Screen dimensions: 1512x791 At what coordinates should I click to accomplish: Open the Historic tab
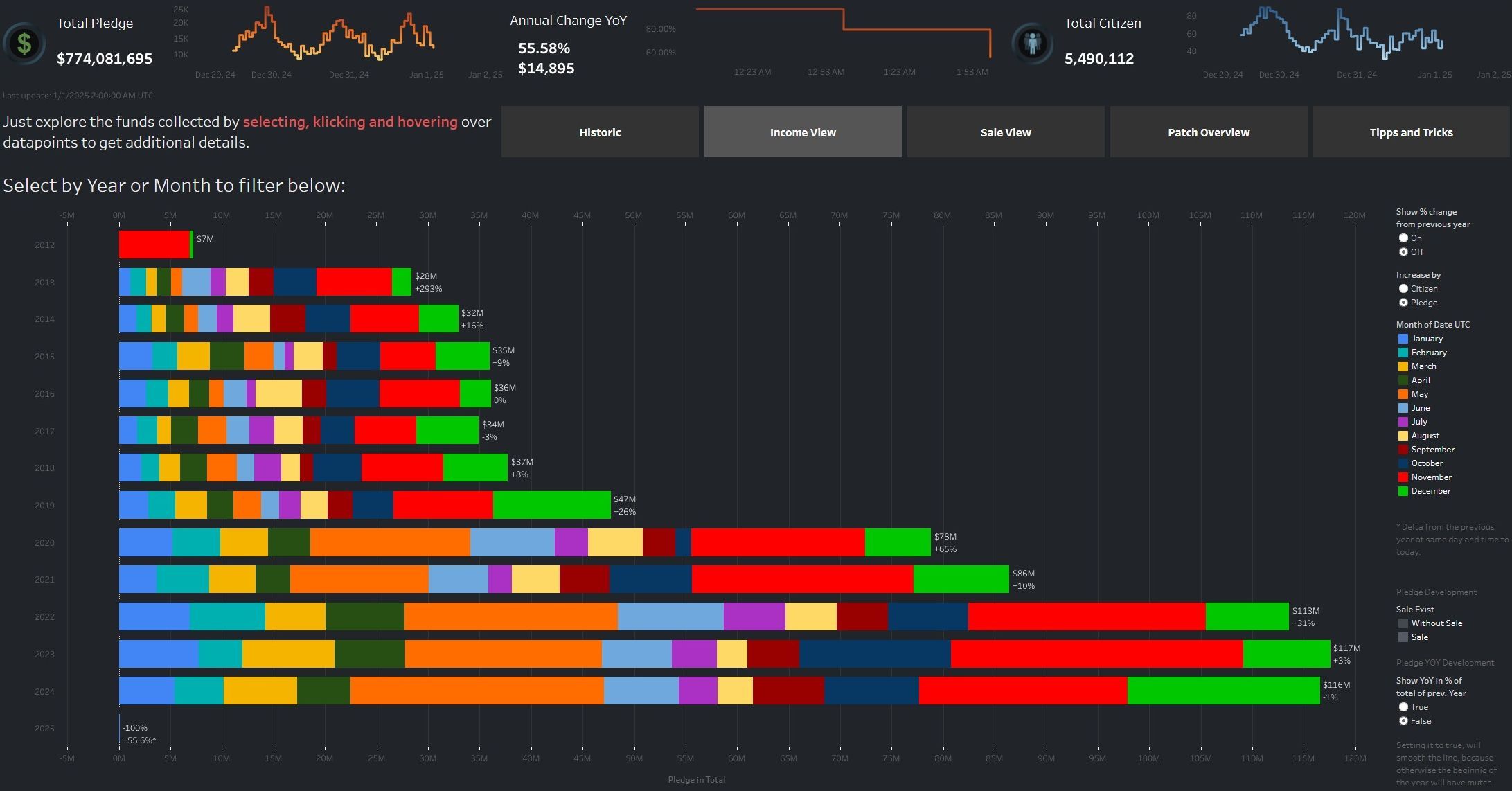[600, 132]
